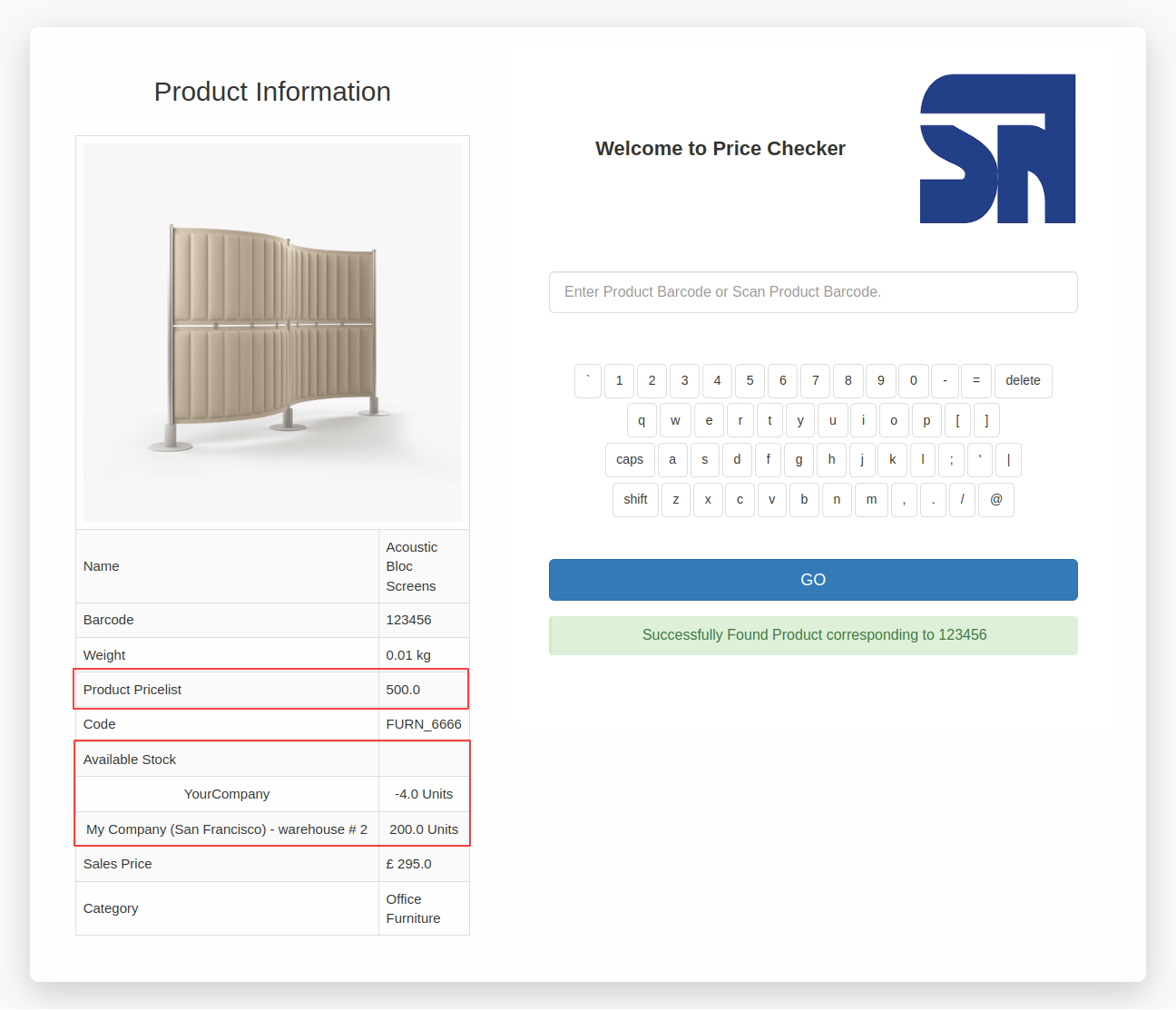Click the barcode value 123456 in table
This screenshot has width=1176, height=1010.
(x=408, y=620)
